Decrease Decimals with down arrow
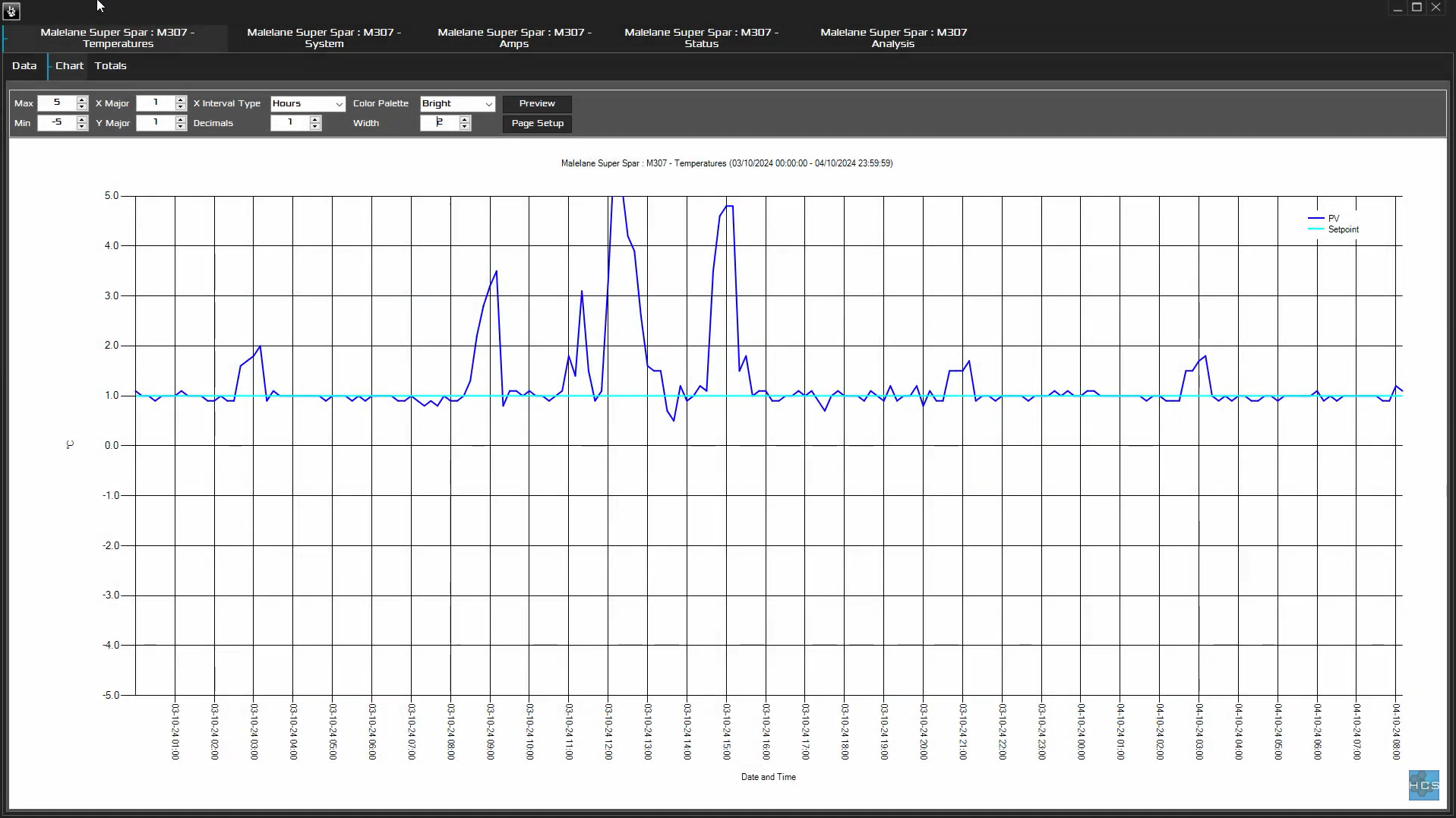Screen dimensions: 1456x818 pos(315,127)
